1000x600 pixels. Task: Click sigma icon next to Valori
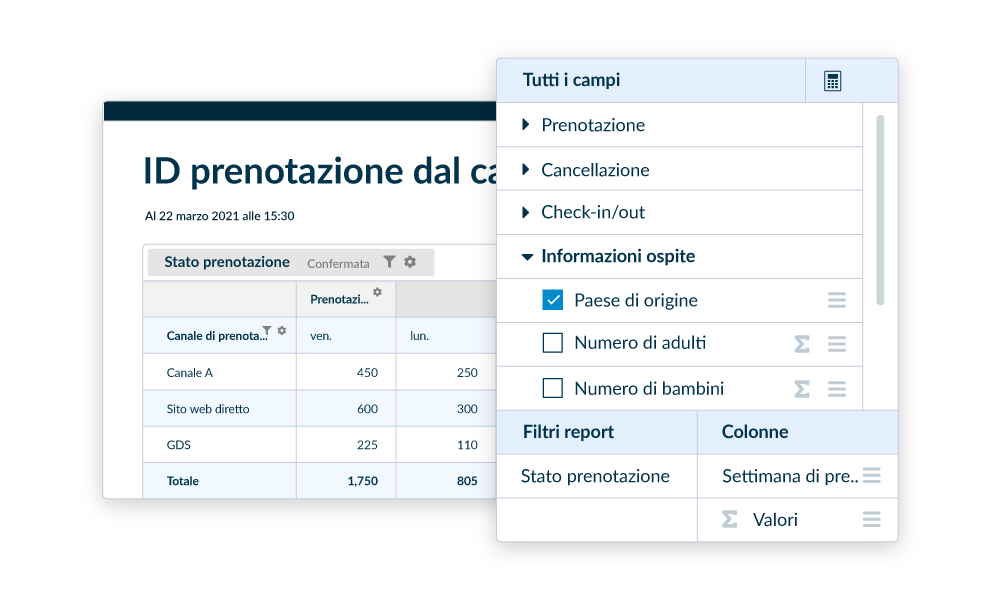(x=730, y=520)
